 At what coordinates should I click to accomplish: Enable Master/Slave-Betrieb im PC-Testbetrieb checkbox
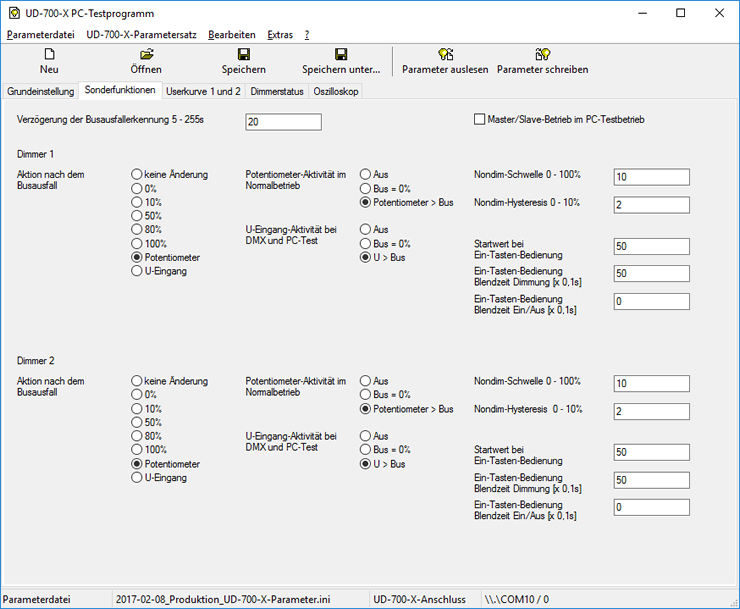[x=480, y=119]
